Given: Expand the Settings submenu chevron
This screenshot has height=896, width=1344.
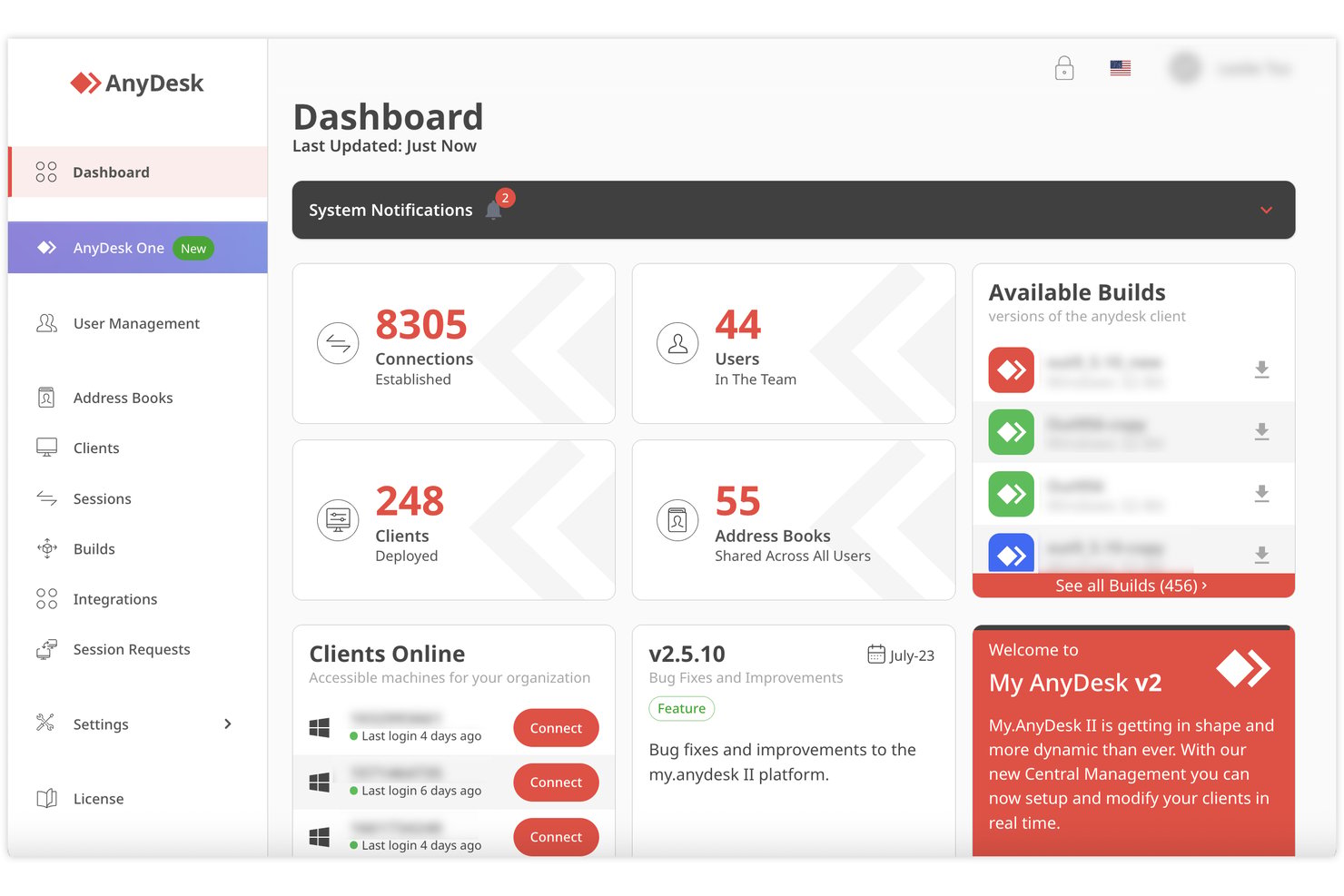Looking at the screenshot, I should [228, 724].
